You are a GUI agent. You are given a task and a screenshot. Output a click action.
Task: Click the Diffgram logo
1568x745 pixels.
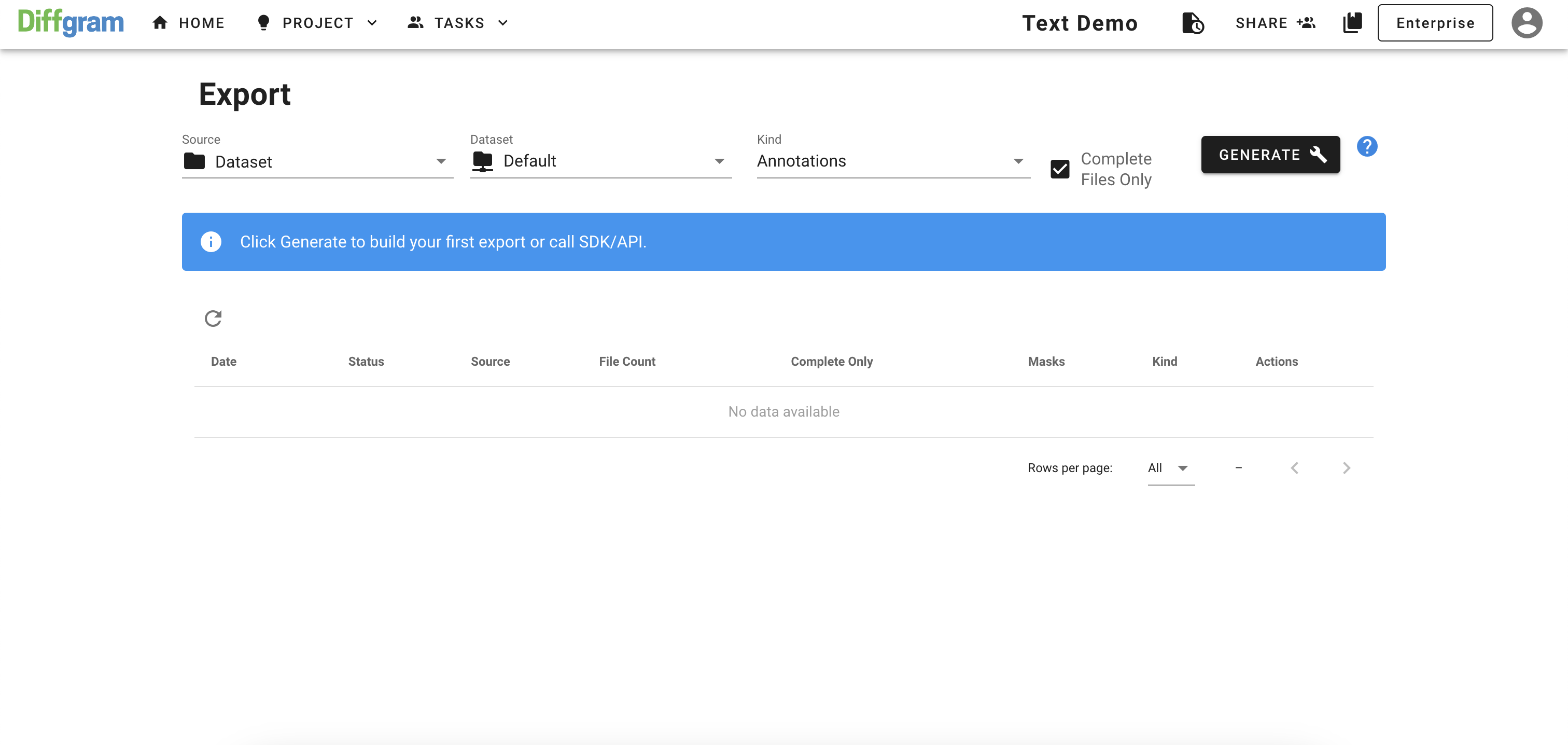[x=71, y=23]
